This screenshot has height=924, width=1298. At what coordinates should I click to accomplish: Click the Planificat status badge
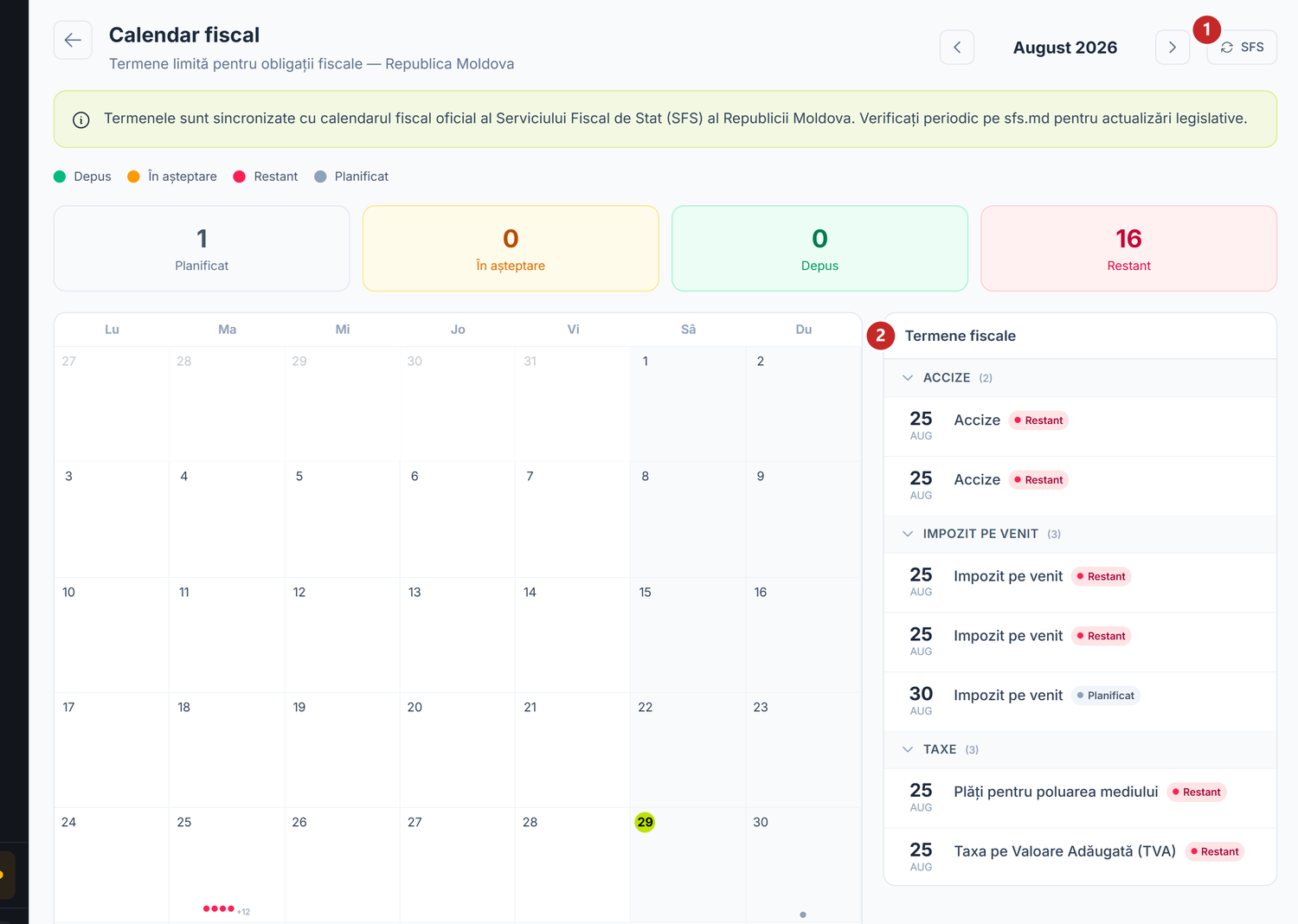[1106, 696]
